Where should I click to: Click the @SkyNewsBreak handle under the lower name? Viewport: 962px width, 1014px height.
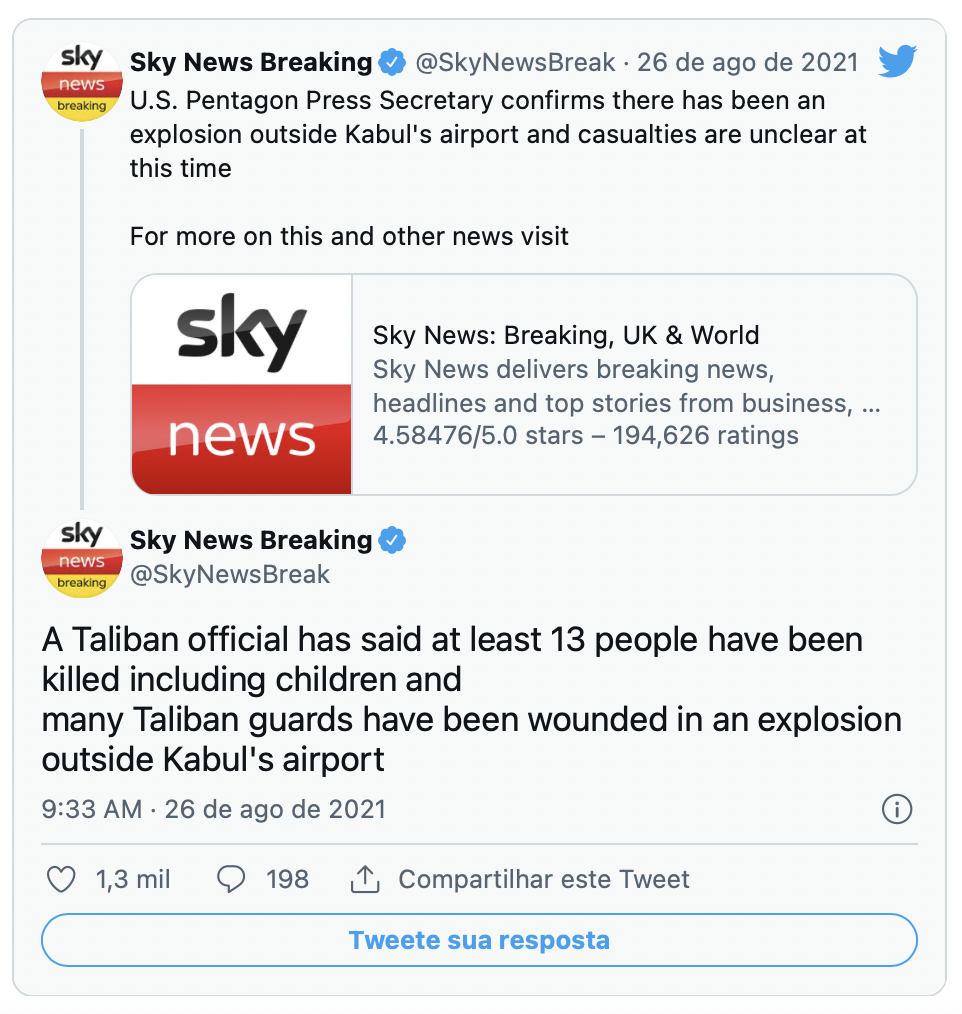pyautogui.click(x=230, y=575)
